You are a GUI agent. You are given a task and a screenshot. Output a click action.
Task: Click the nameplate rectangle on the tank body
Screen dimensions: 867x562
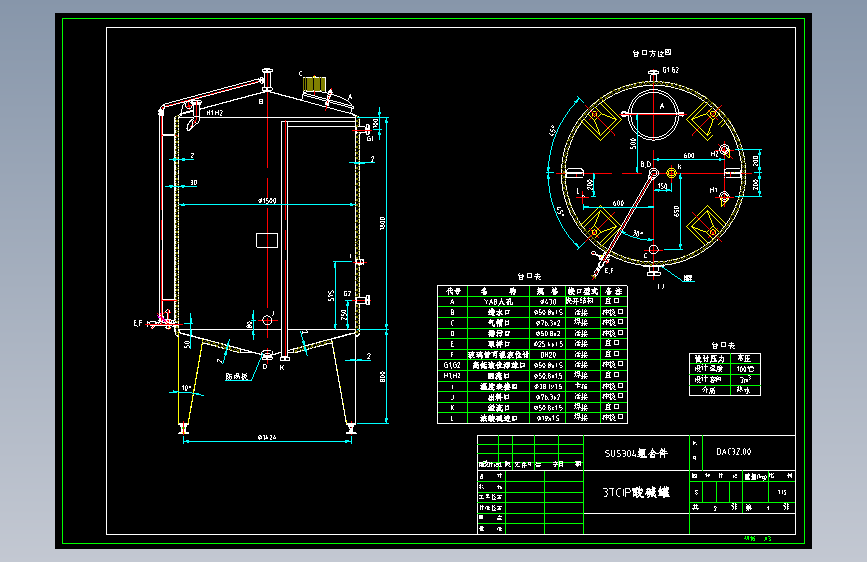click(x=267, y=240)
